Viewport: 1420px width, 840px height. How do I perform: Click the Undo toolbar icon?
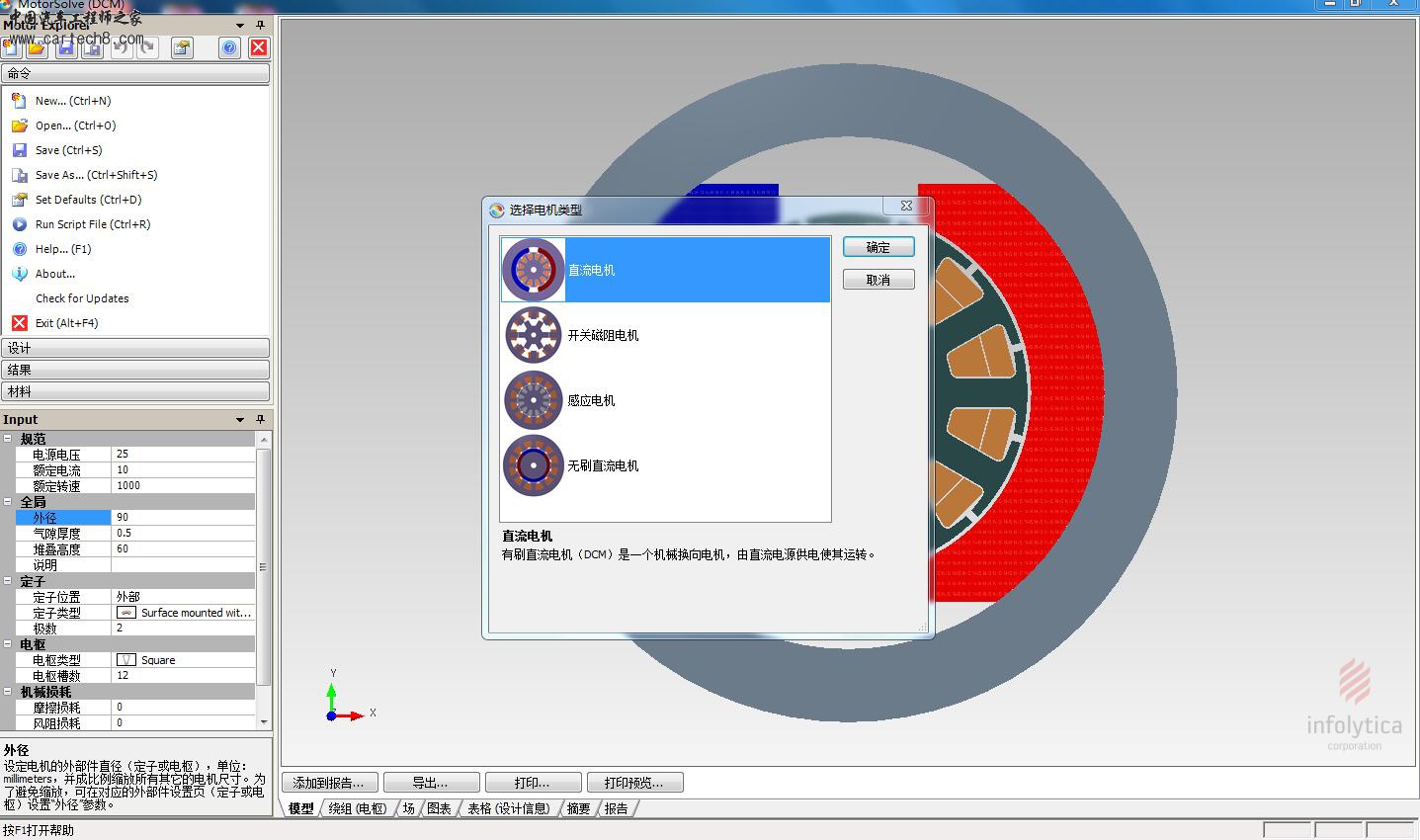click(121, 46)
